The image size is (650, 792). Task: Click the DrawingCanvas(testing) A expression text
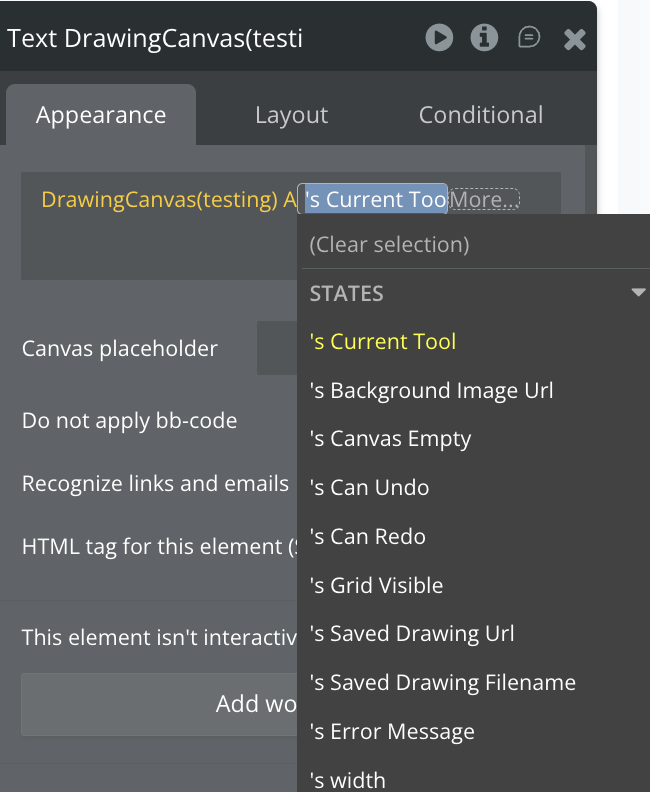[170, 200]
